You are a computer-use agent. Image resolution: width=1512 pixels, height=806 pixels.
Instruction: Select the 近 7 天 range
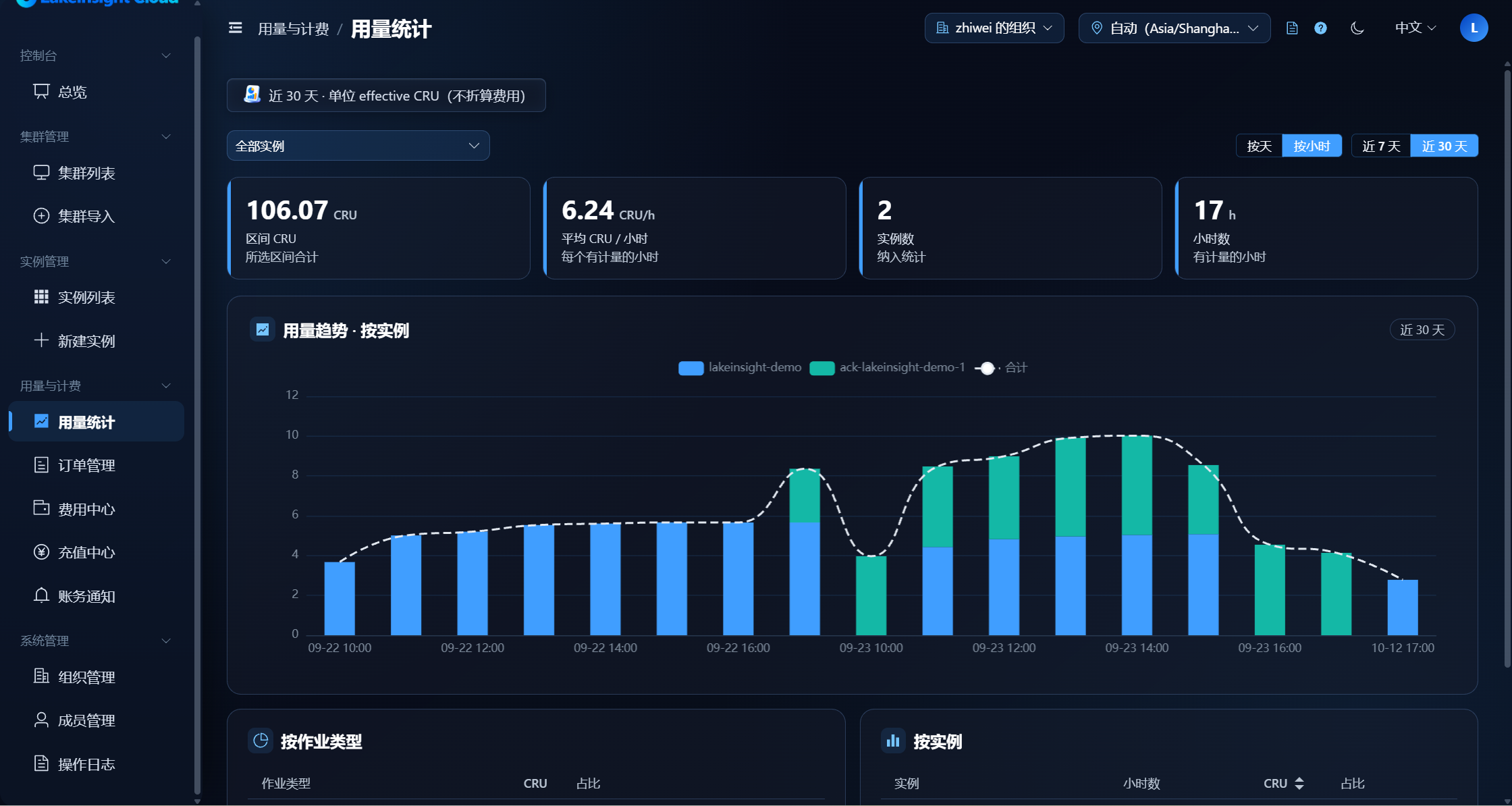(1381, 146)
